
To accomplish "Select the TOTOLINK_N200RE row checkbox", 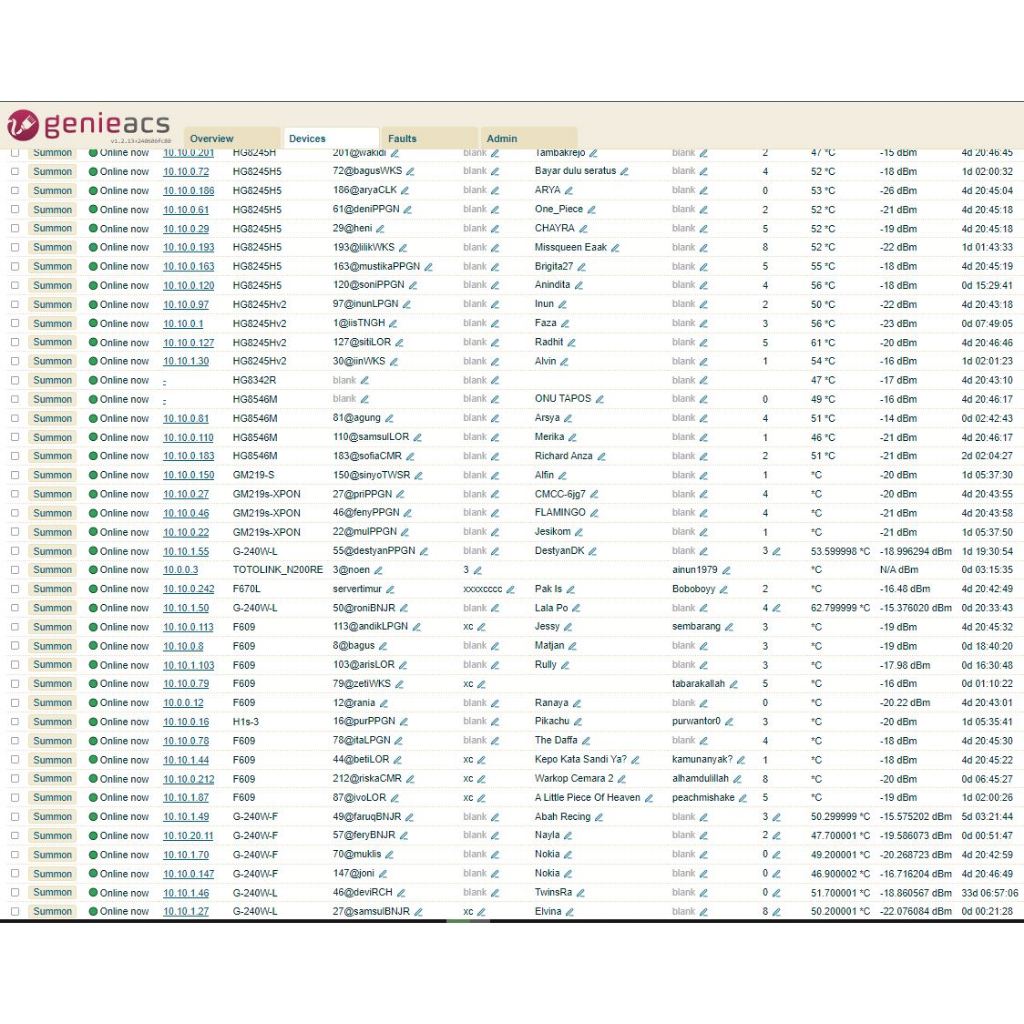I will 15,570.
